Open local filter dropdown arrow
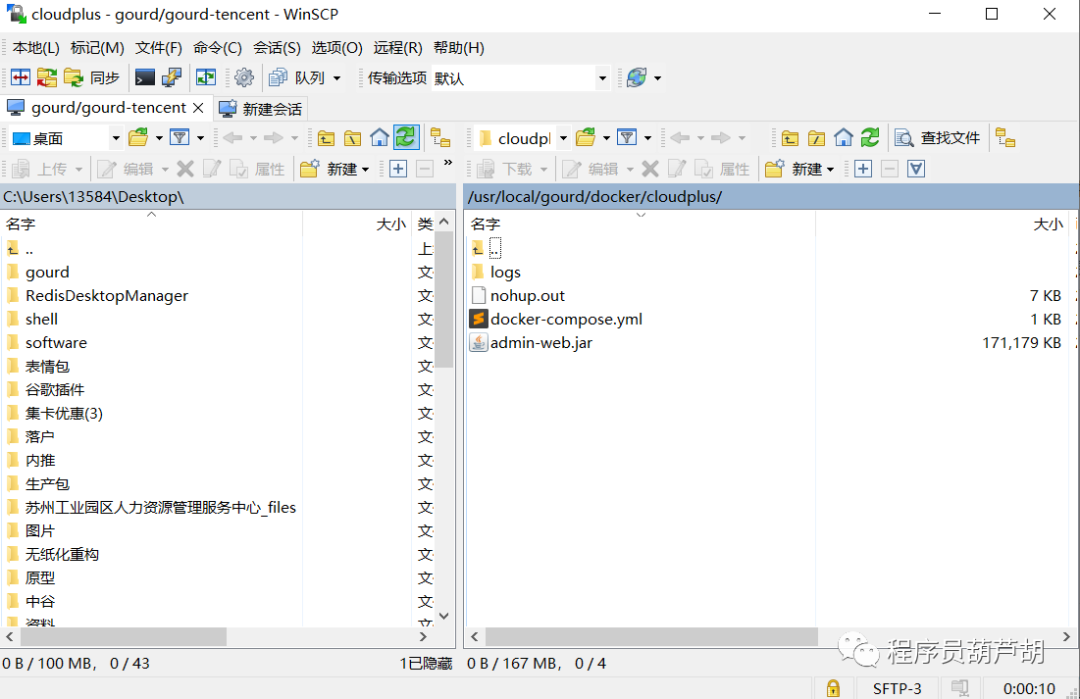The width and height of the screenshot is (1080, 699). (200, 138)
